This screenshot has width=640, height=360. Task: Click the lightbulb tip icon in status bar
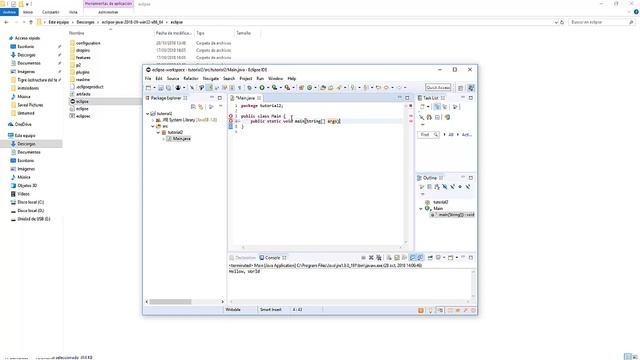point(430,310)
